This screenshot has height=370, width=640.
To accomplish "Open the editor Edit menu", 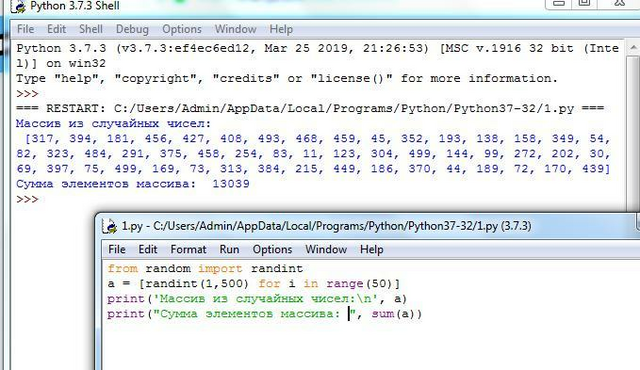I will 148,249.
